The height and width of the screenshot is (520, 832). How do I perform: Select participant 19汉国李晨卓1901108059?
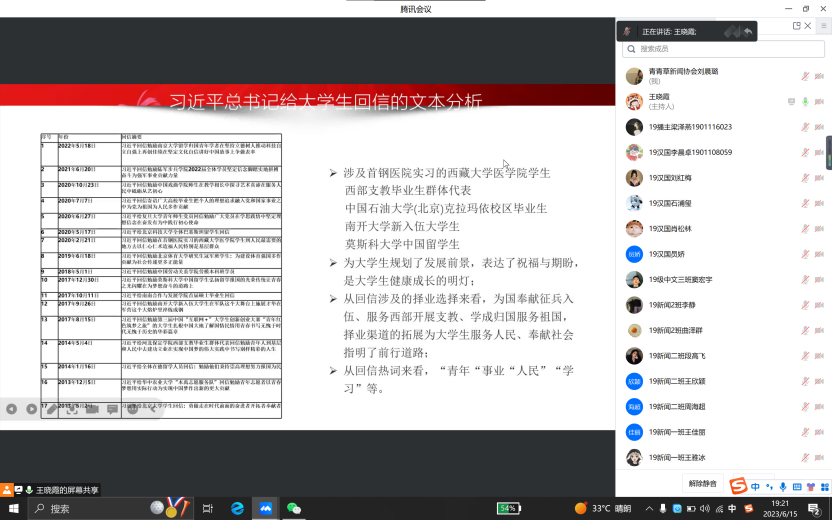coord(690,152)
